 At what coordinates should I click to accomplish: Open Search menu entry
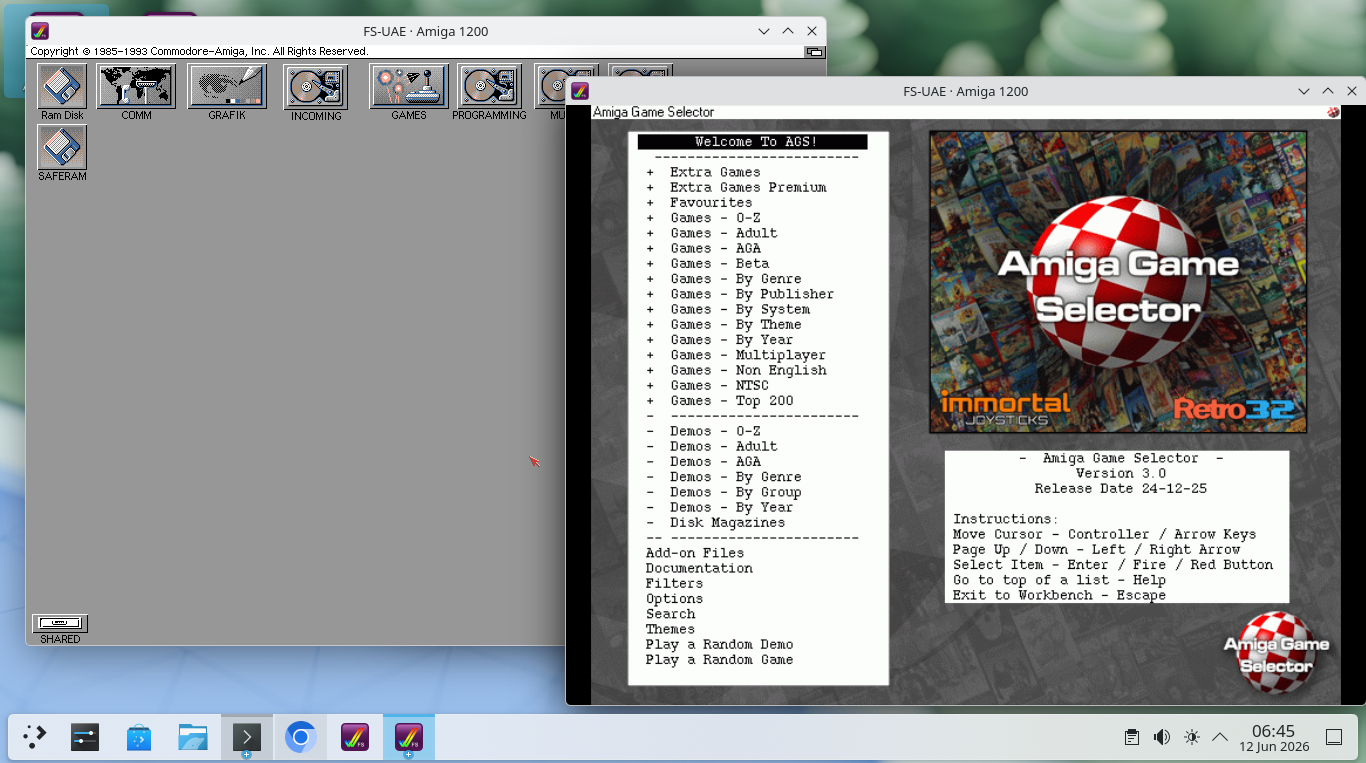(x=670, y=614)
